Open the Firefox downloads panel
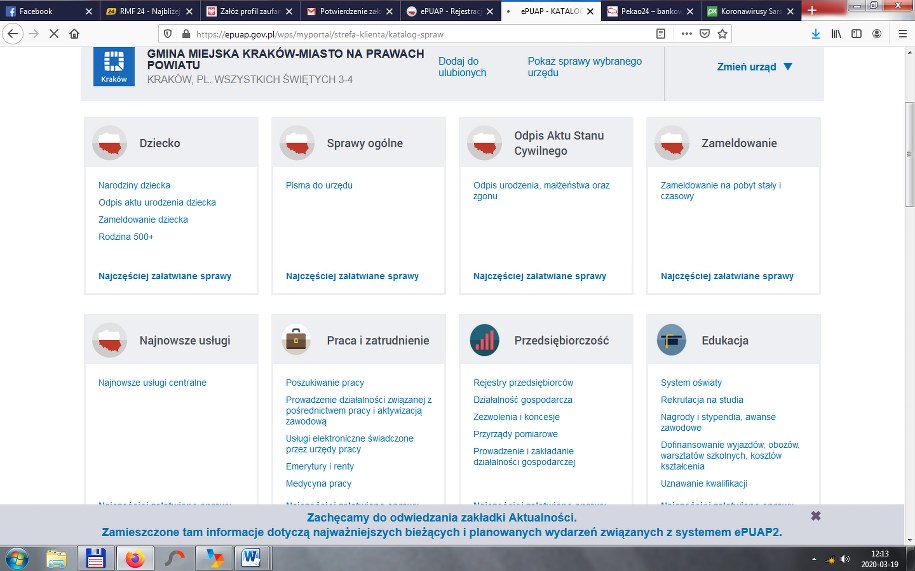Screen dimensions: 915x571 pos(816,34)
